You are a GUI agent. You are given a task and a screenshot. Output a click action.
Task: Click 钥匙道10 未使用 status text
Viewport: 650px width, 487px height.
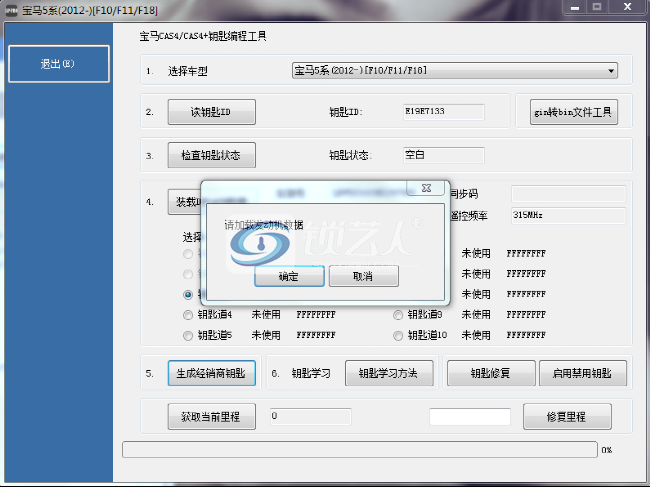click(476, 335)
